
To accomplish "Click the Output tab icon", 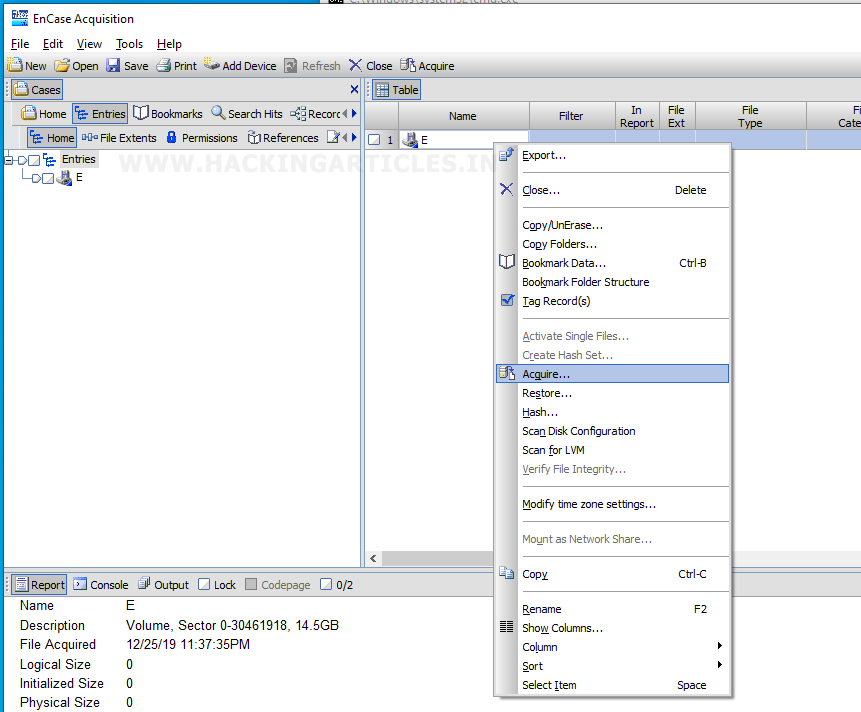I will pyautogui.click(x=144, y=584).
